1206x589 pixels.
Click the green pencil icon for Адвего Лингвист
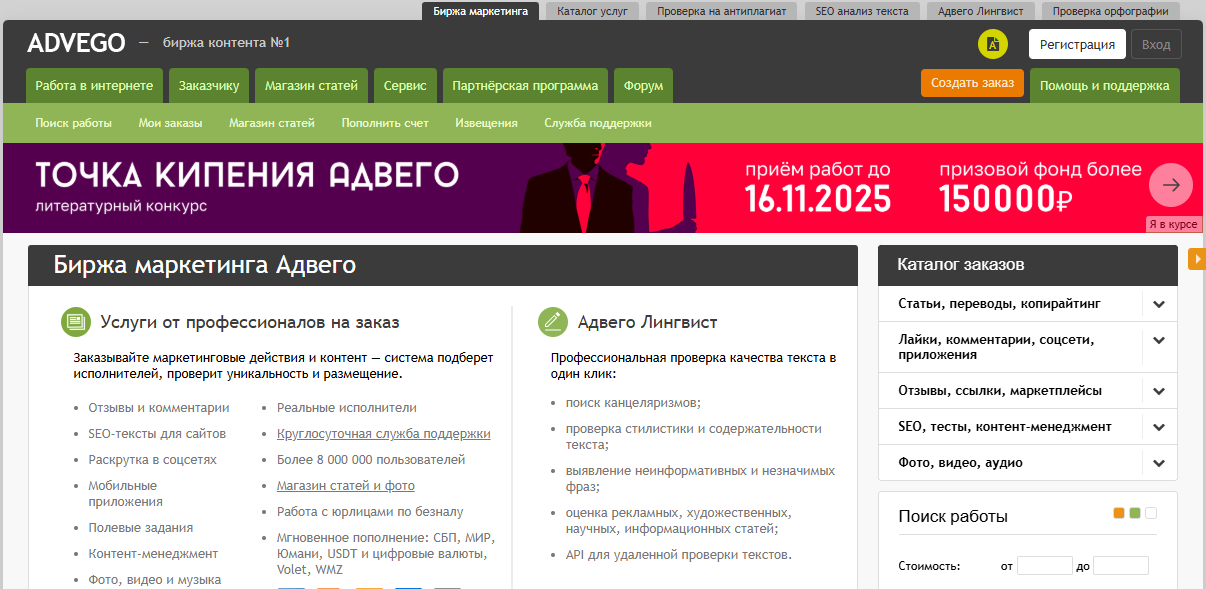point(552,322)
